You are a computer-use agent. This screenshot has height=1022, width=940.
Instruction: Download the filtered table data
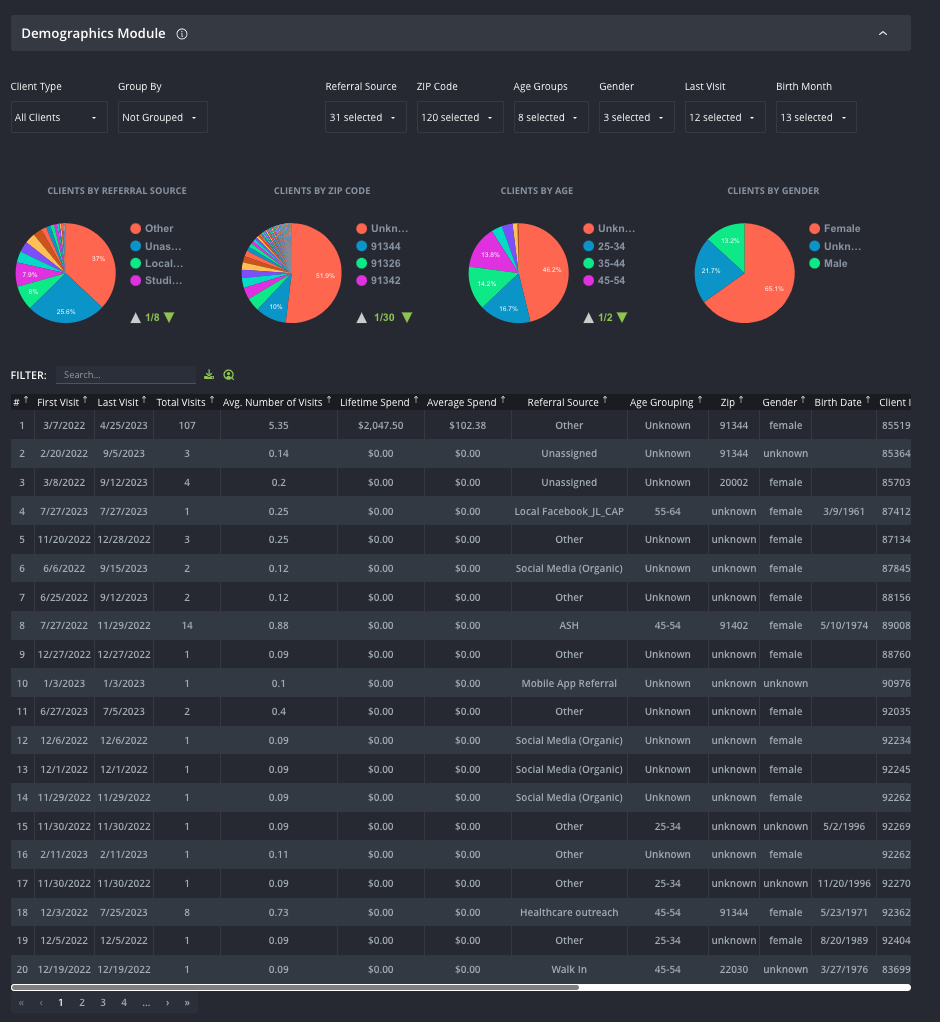209,374
